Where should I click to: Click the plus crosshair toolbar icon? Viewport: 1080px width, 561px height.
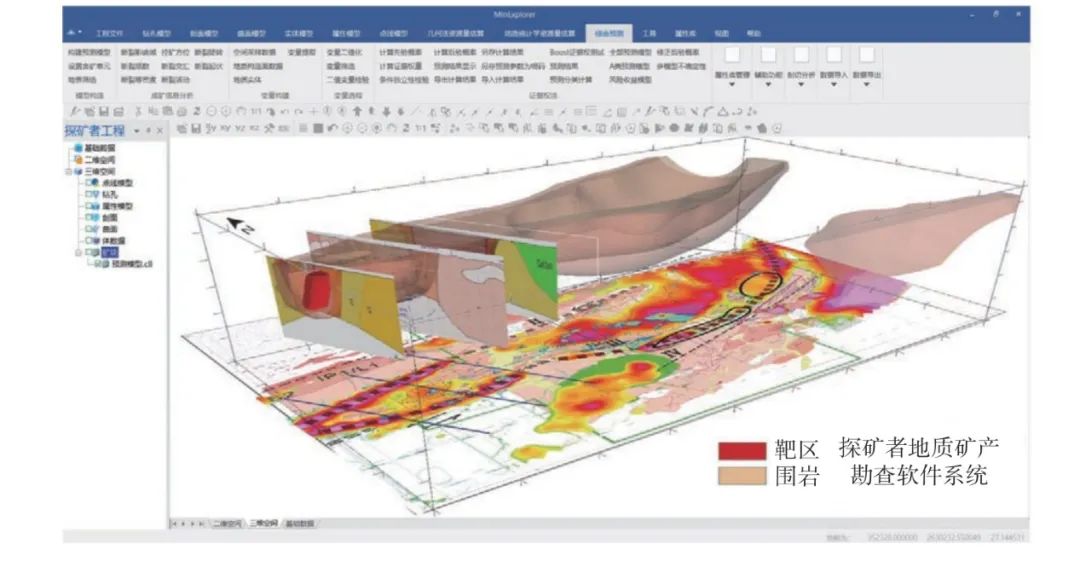(313, 111)
